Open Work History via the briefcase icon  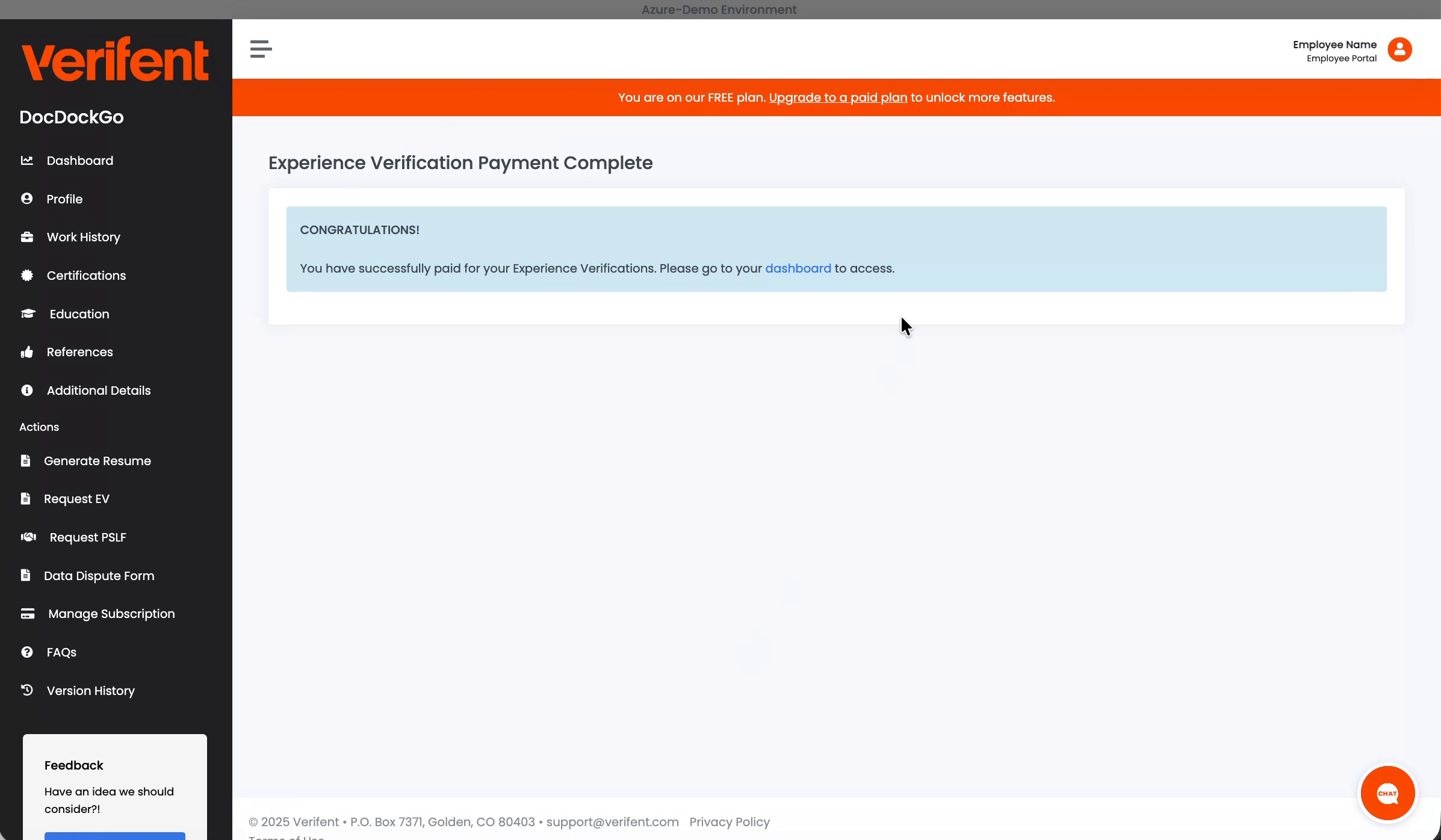[x=28, y=236]
